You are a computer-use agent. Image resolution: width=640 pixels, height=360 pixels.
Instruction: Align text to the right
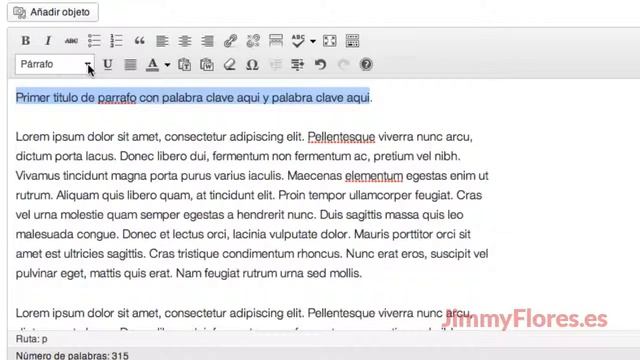[207, 41]
